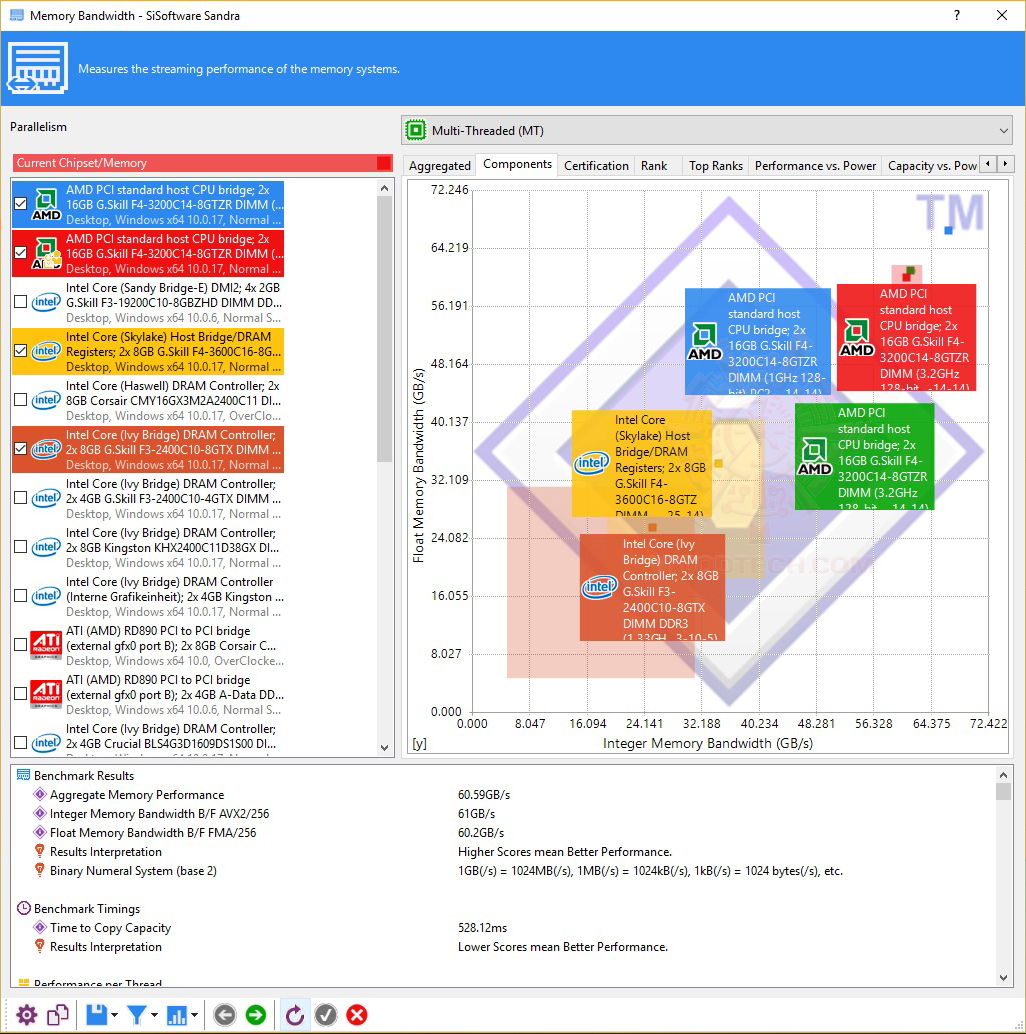Uncheck Skylake Host Bridge entry checkbox
Viewport: 1026px width, 1034px height.
[x=20, y=351]
